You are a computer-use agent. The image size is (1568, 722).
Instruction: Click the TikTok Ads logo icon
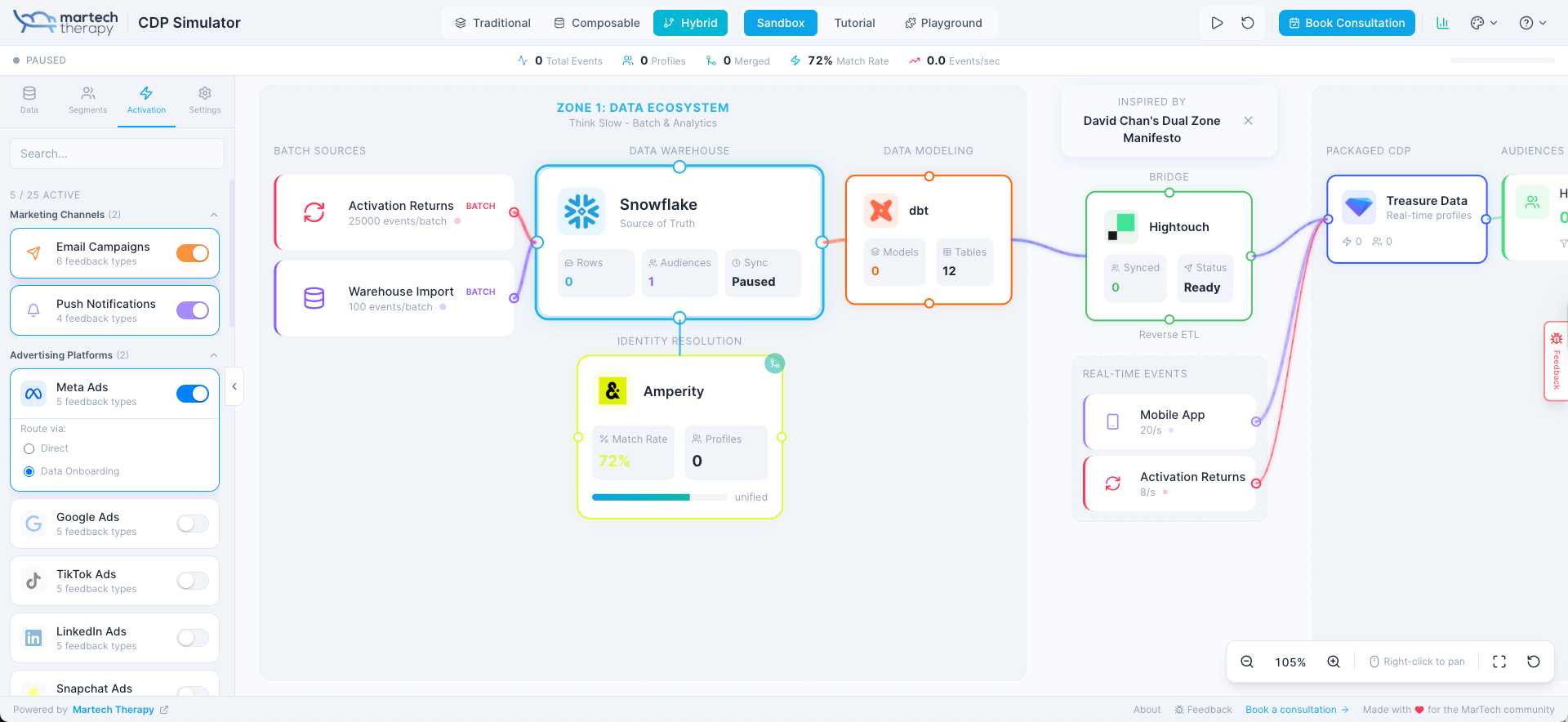point(33,581)
